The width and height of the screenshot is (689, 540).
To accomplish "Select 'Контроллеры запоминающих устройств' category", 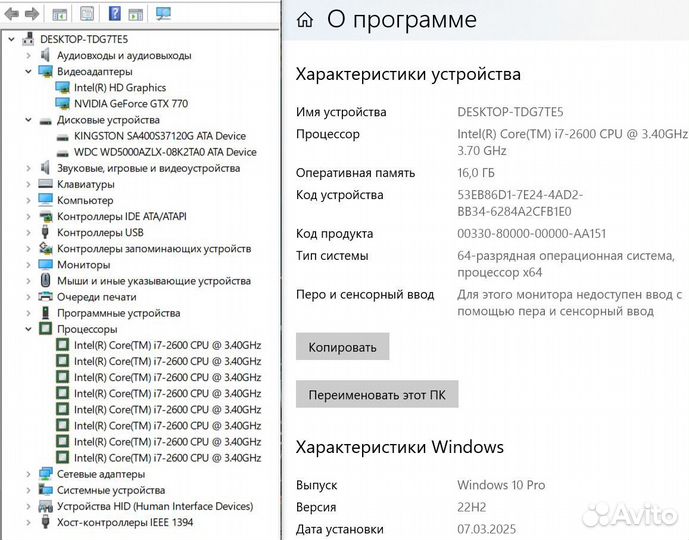I will point(154,249).
